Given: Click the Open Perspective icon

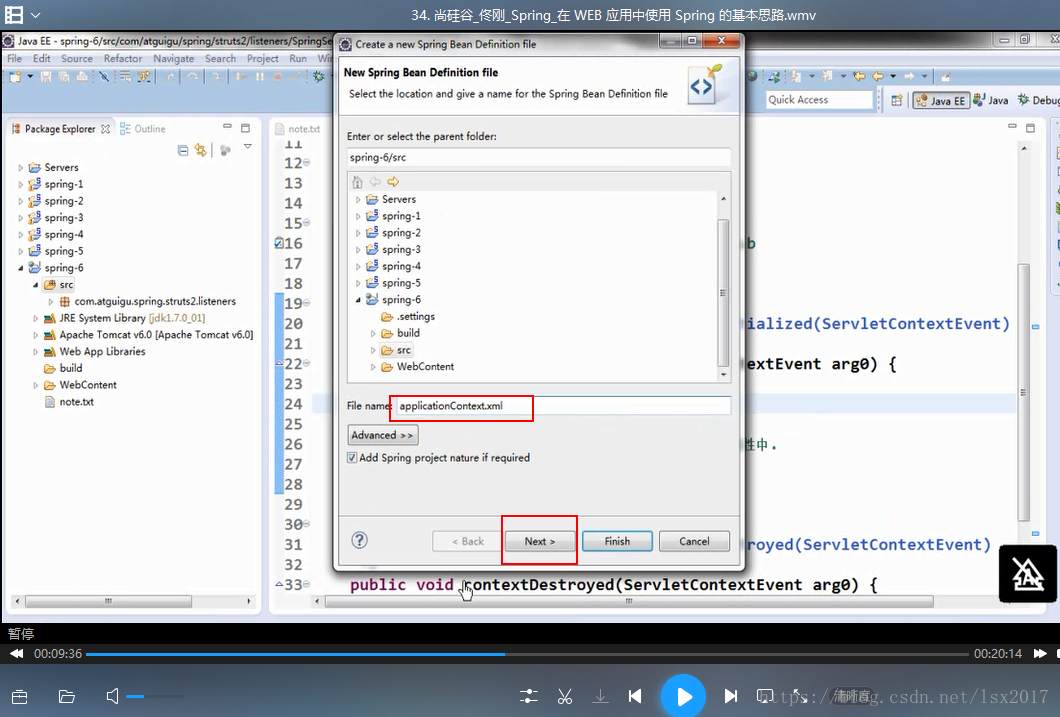Looking at the screenshot, I should pos(896,100).
